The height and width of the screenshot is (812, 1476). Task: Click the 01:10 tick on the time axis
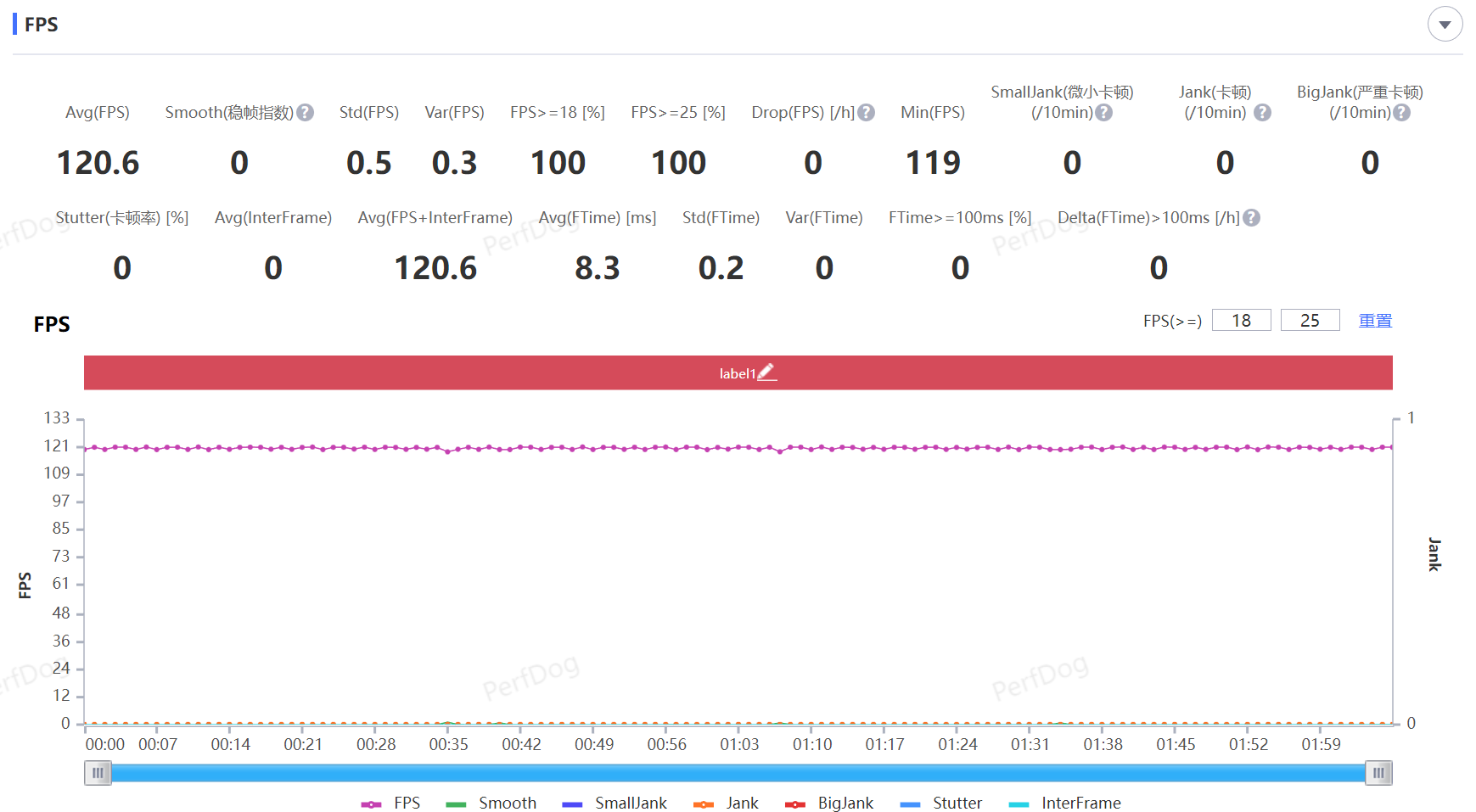click(812, 744)
